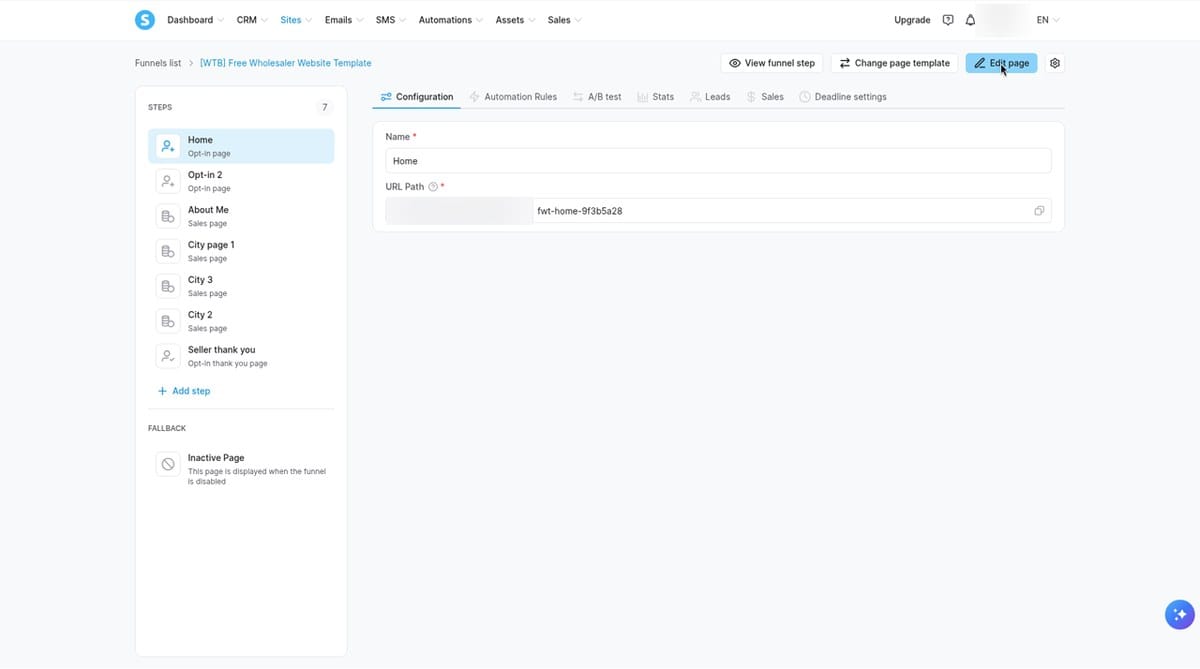Click the Change page template button
Viewport: 1200px width, 669px height.
(x=894, y=63)
